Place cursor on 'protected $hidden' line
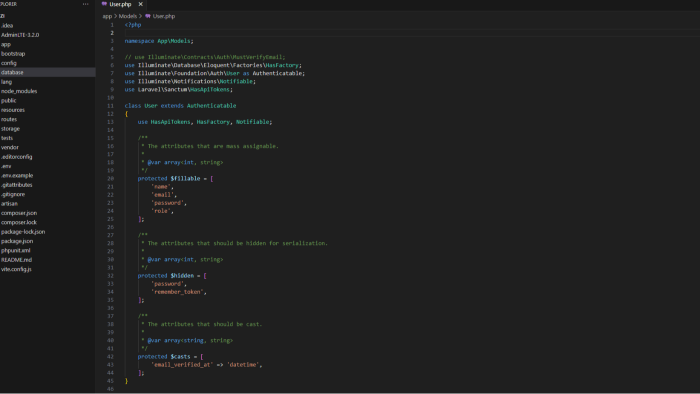Viewport: 700px width, 394px height. tap(172, 276)
